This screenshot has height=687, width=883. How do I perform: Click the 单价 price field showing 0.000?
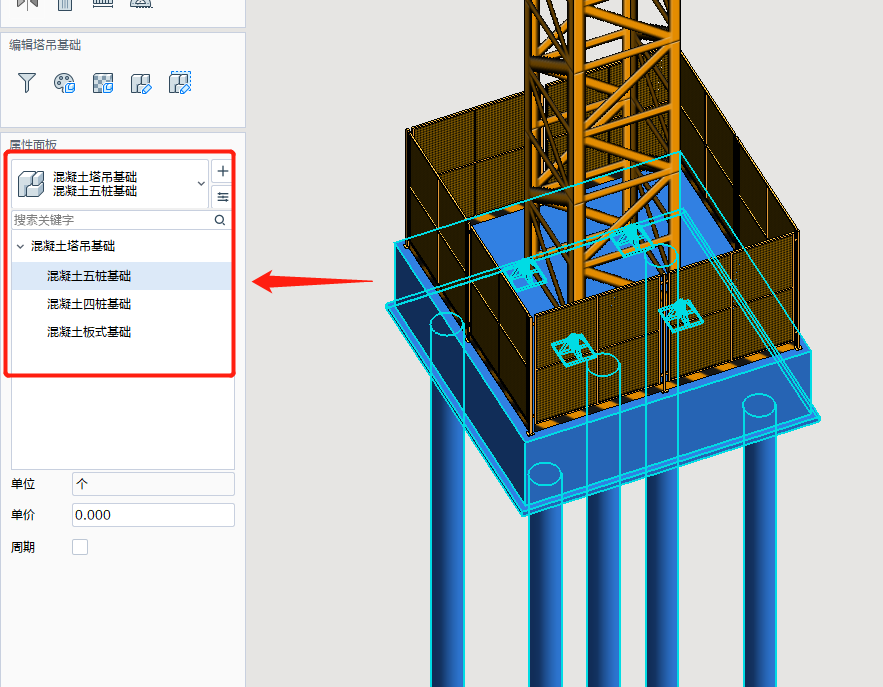coord(153,515)
